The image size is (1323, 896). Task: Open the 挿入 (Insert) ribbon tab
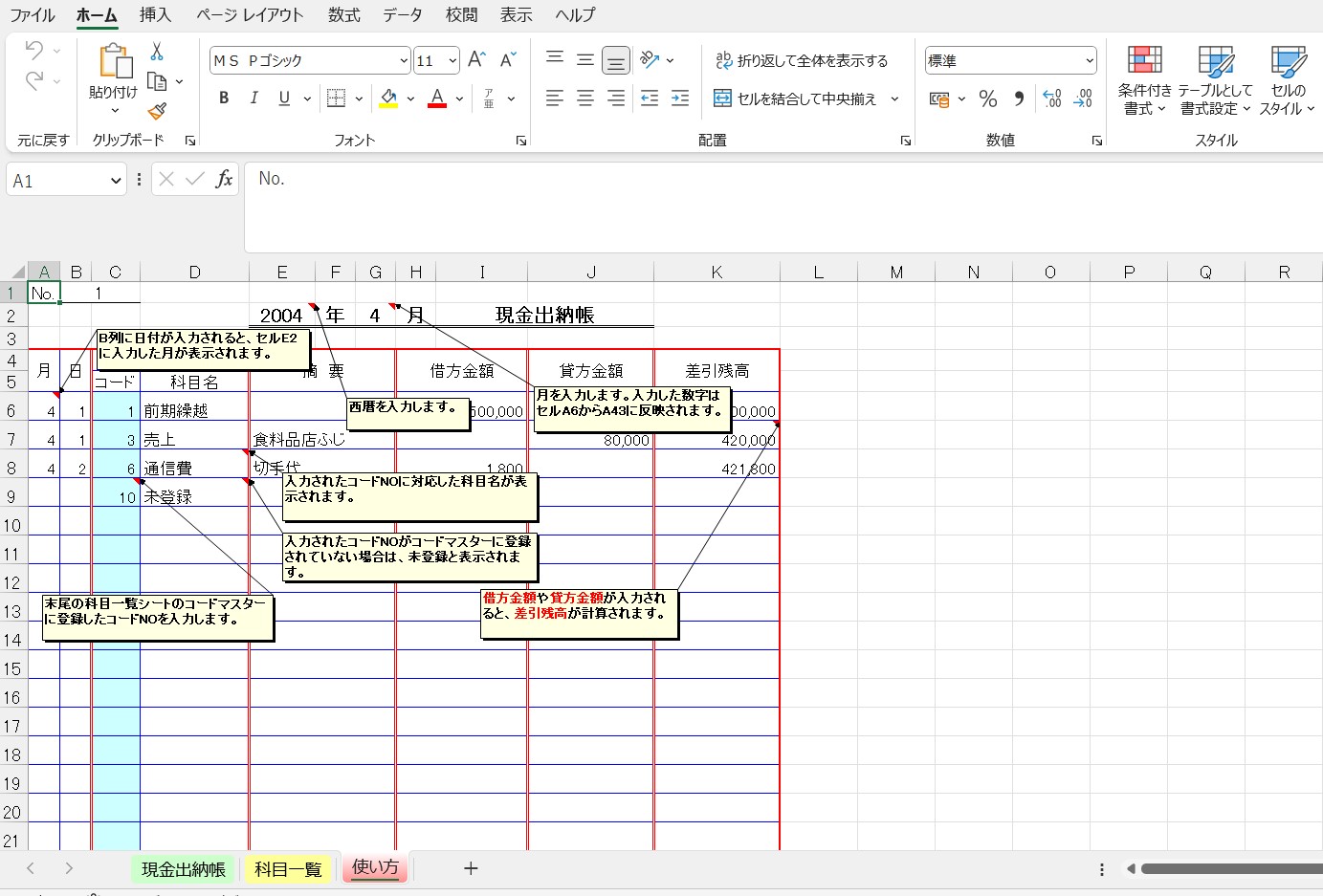[155, 15]
